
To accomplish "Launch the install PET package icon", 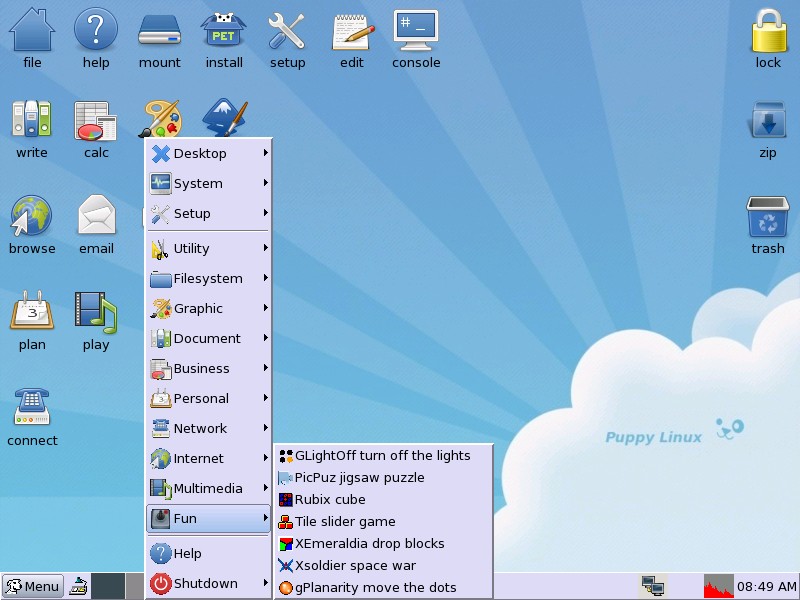I will click(224, 33).
